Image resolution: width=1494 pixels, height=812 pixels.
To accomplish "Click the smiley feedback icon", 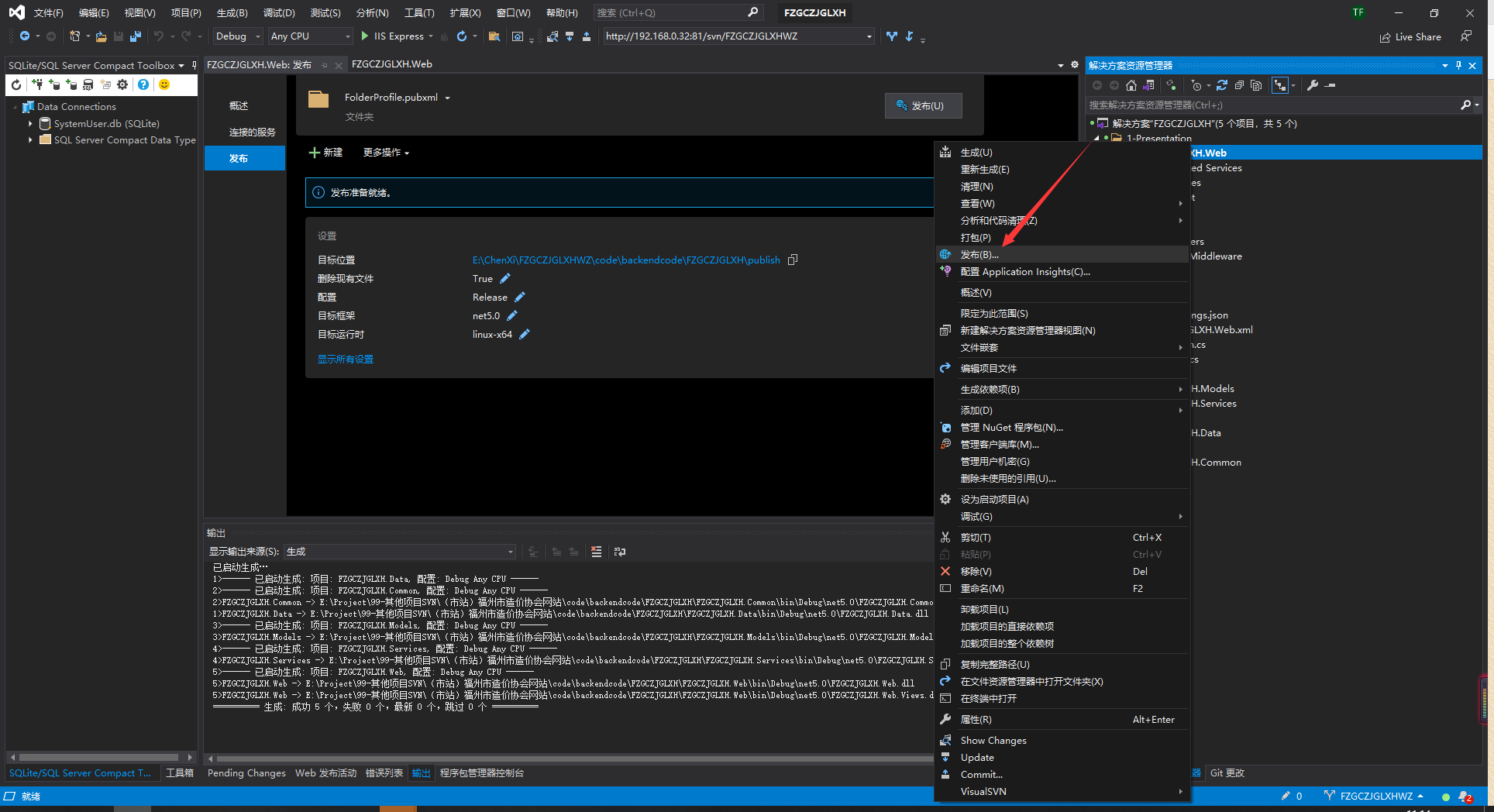I will [x=164, y=84].
